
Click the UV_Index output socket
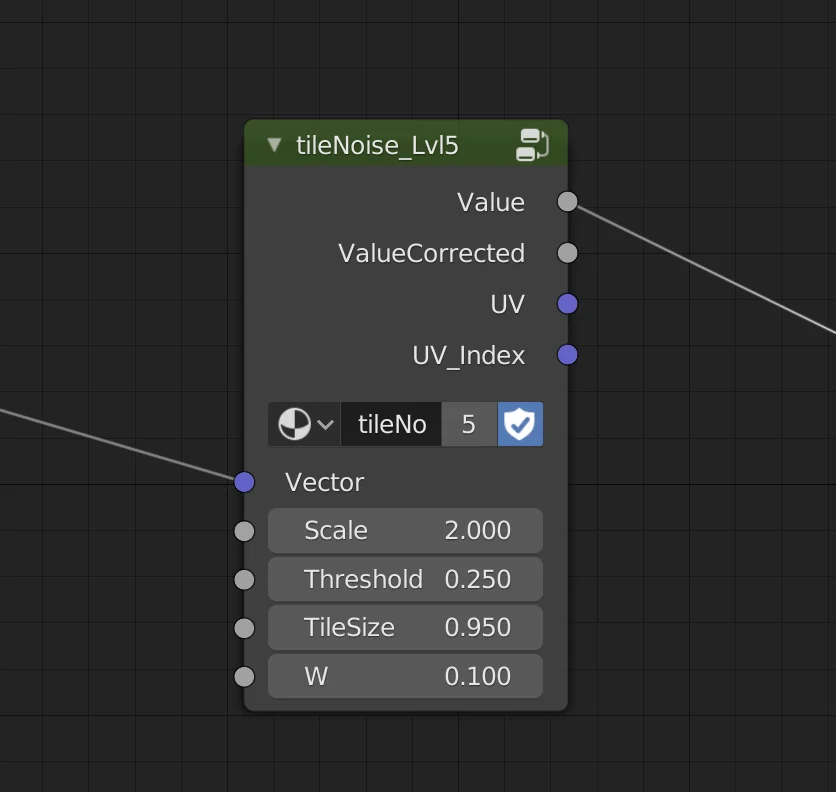tap(567, 355)
